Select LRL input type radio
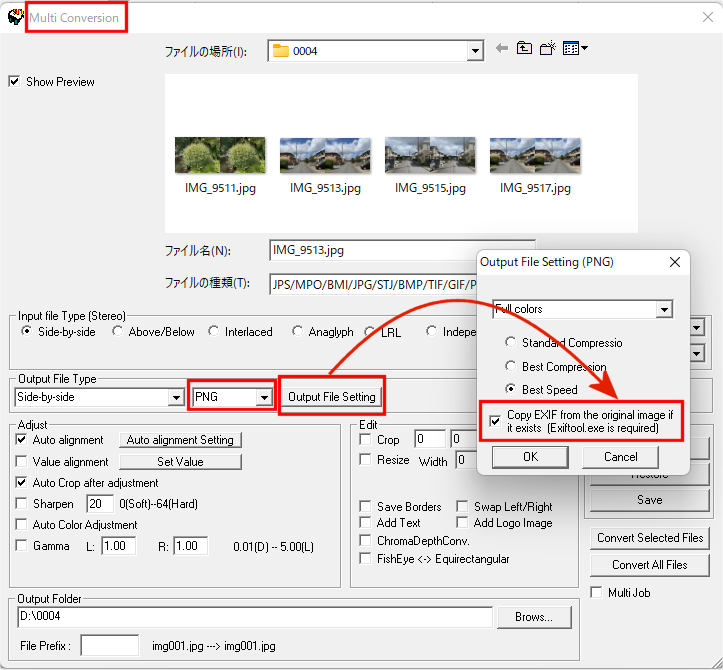Screen dimensions: 723x670 point(369,332)
